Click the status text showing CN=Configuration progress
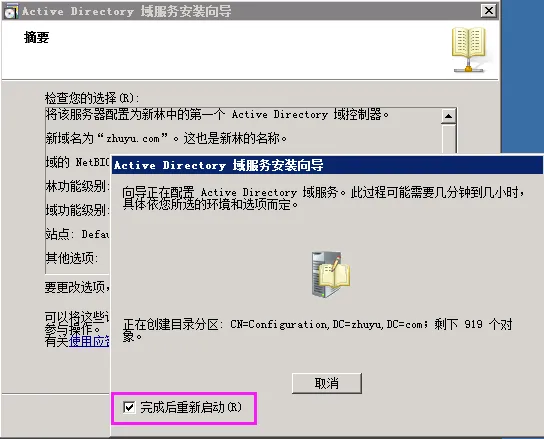 (317, 330)
